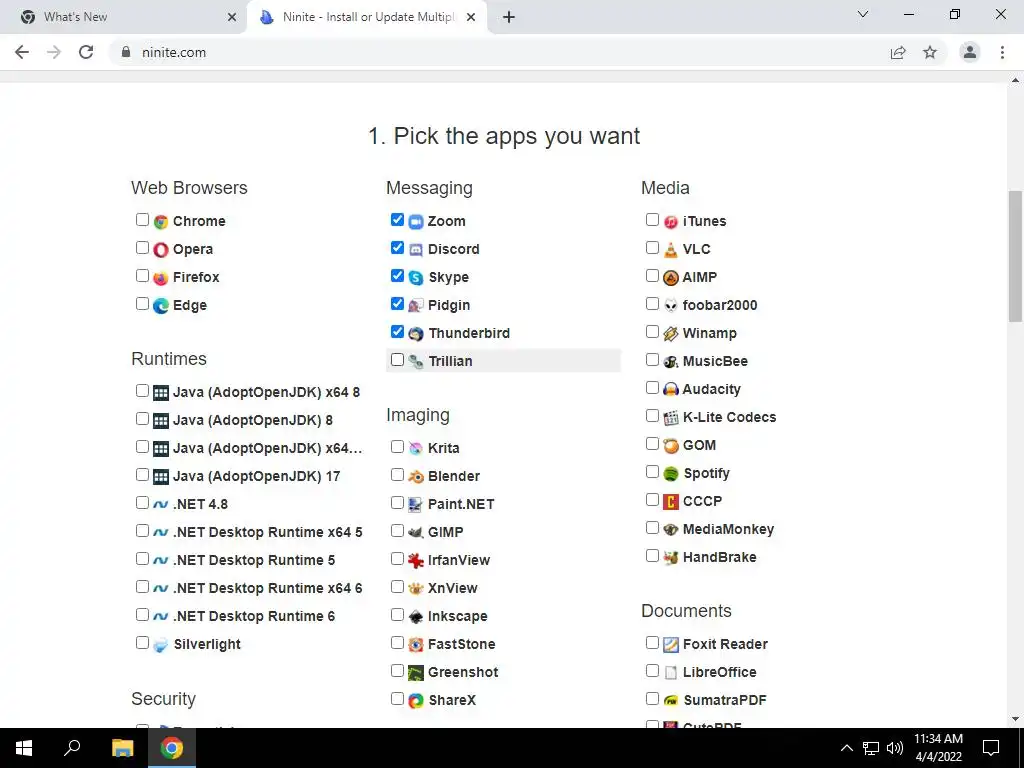Image resolution: width=1024 pixels, height=768 pixels.
Task: Open Windows Start menu
Action: click(x=24, y=748)
